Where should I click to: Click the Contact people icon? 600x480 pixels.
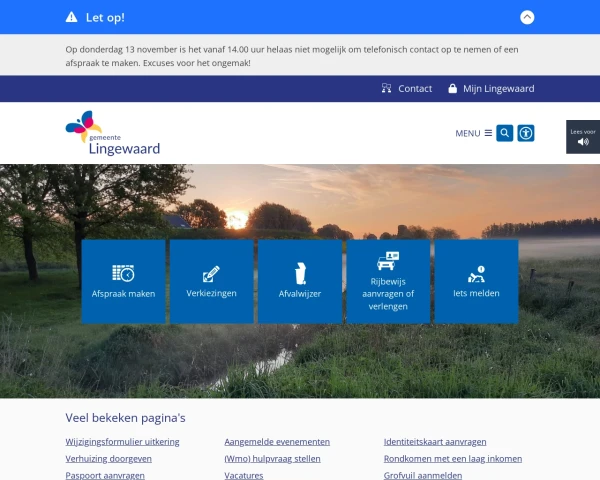click(386, 88)
